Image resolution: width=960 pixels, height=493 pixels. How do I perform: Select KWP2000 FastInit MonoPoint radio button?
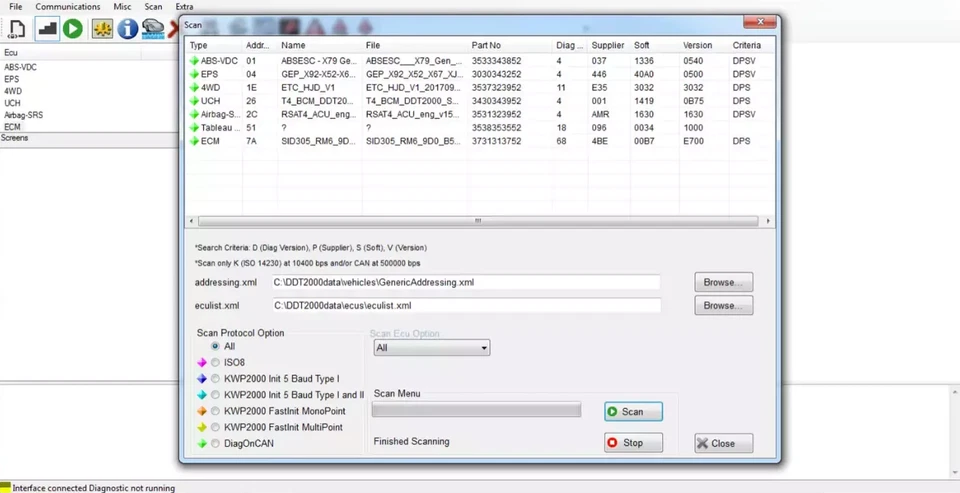pyautogui.click(x=215, y=411)
